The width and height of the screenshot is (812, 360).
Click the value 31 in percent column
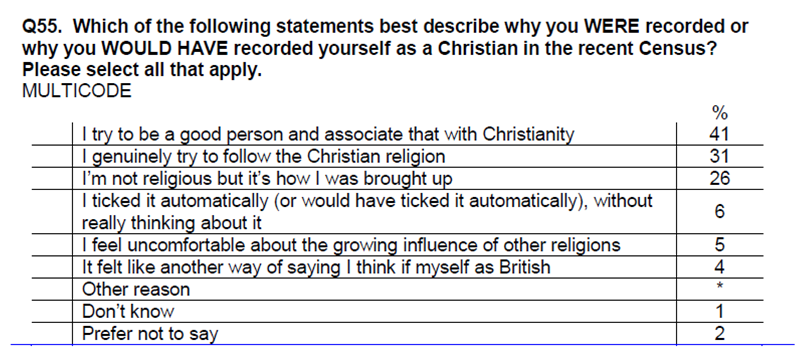pyautogui.click(x=719, y=156)
